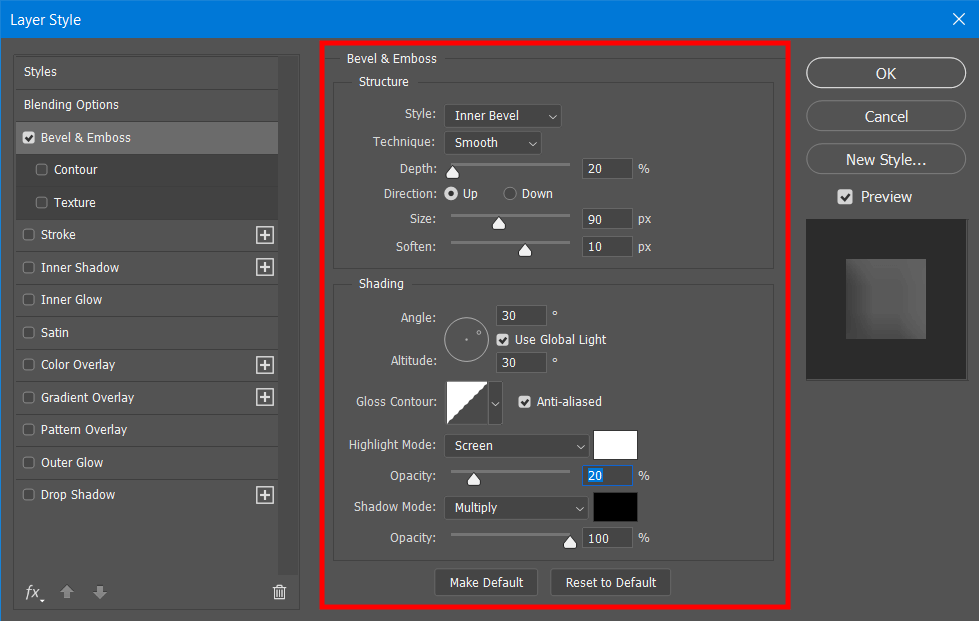Enable the Contour checkbox
979x621 pixels.
coord(42,170)
